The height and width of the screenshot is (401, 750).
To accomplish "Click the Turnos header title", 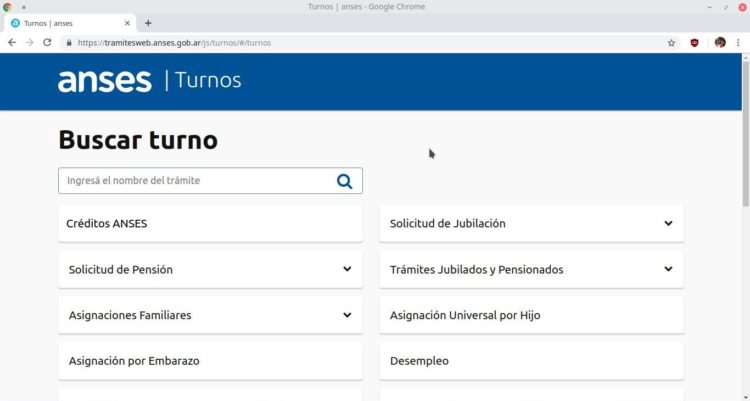I will tap(208, 80).
